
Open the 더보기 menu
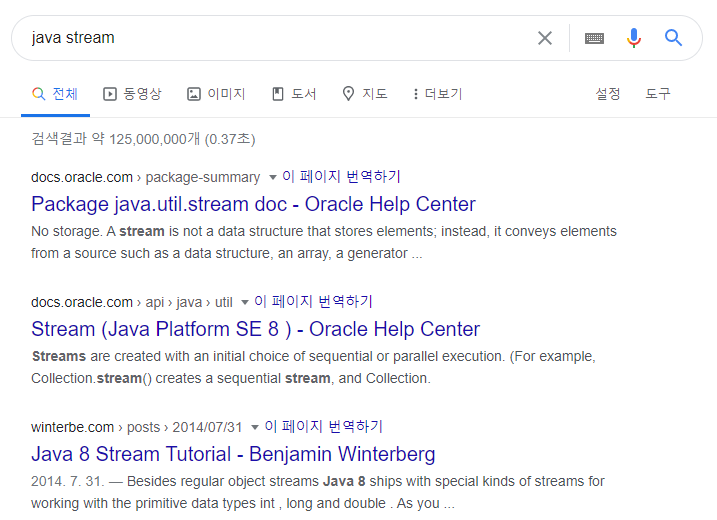[438, 94]
